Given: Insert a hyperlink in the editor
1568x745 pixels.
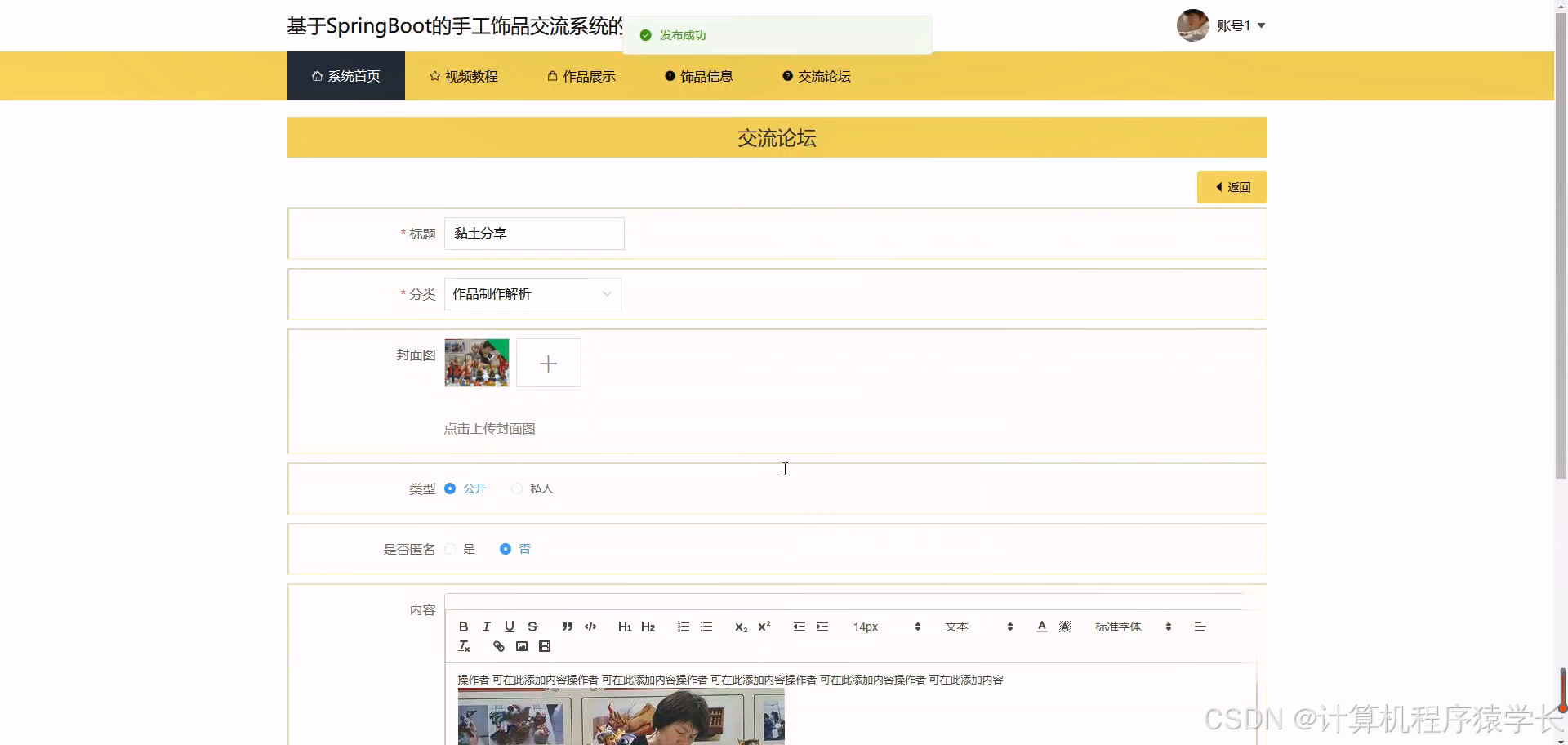Looking at the screenshot, I should [x=498, y=646].
